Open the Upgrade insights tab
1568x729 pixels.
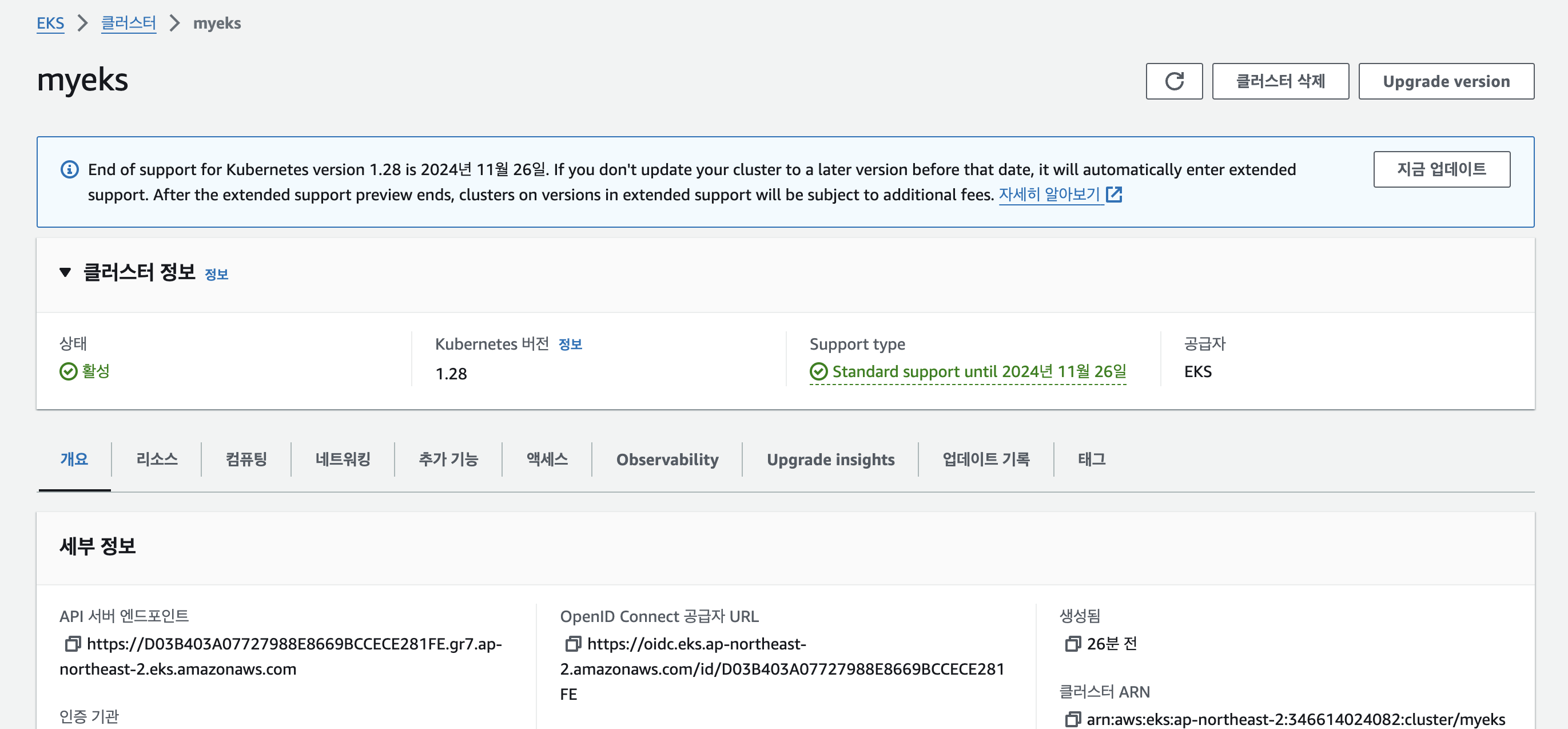click(830, 459)
